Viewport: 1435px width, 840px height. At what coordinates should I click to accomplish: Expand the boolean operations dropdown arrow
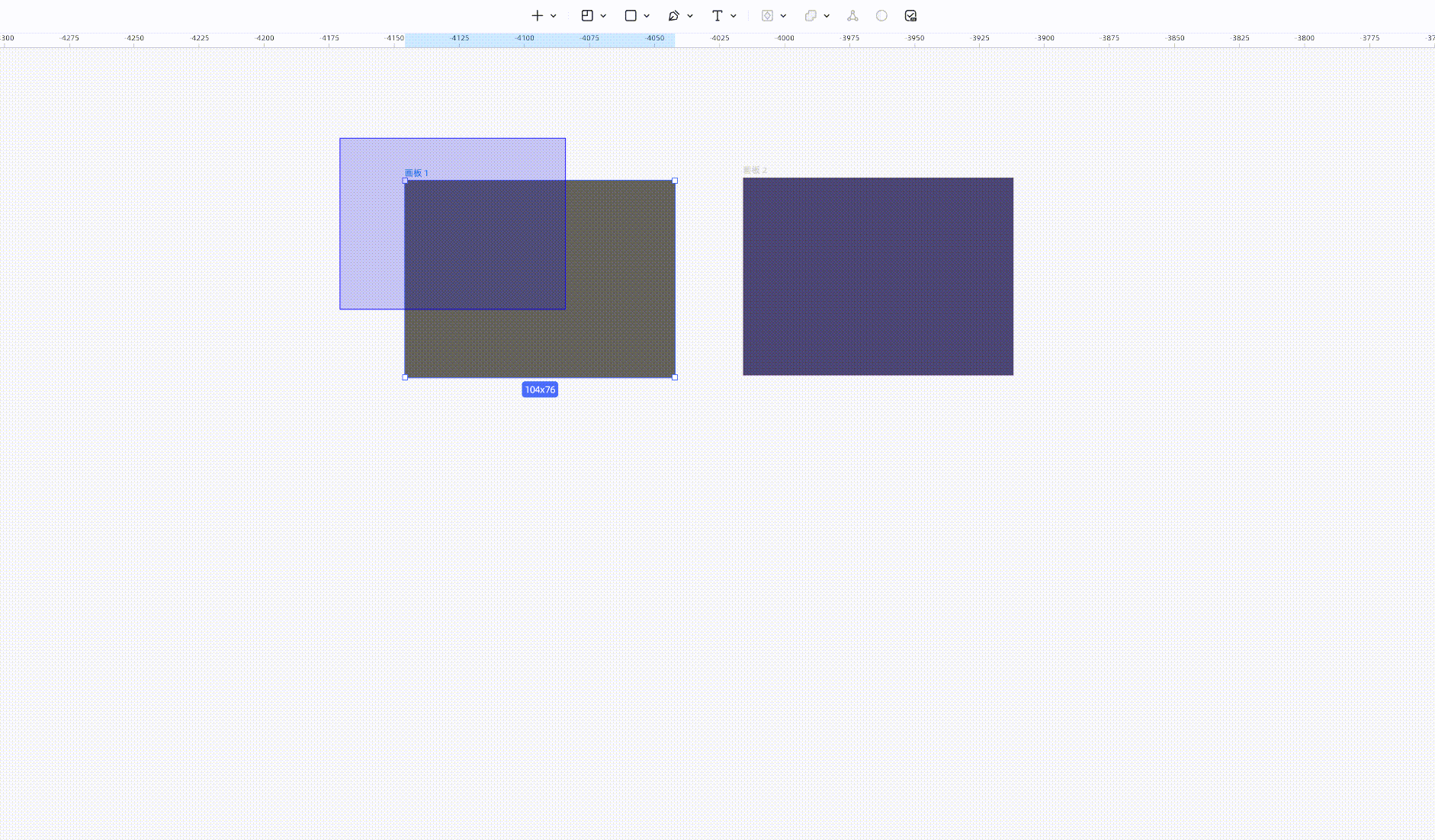pyautogui.click(x=827, y=16)
